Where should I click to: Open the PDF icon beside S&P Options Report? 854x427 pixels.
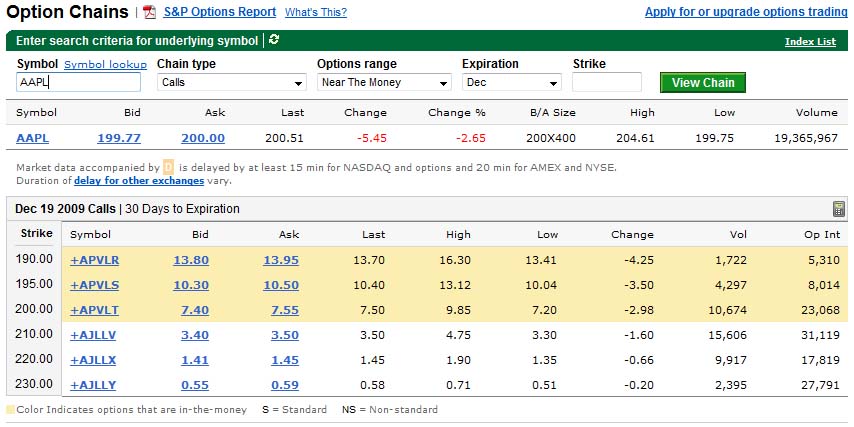coord(150,12)
